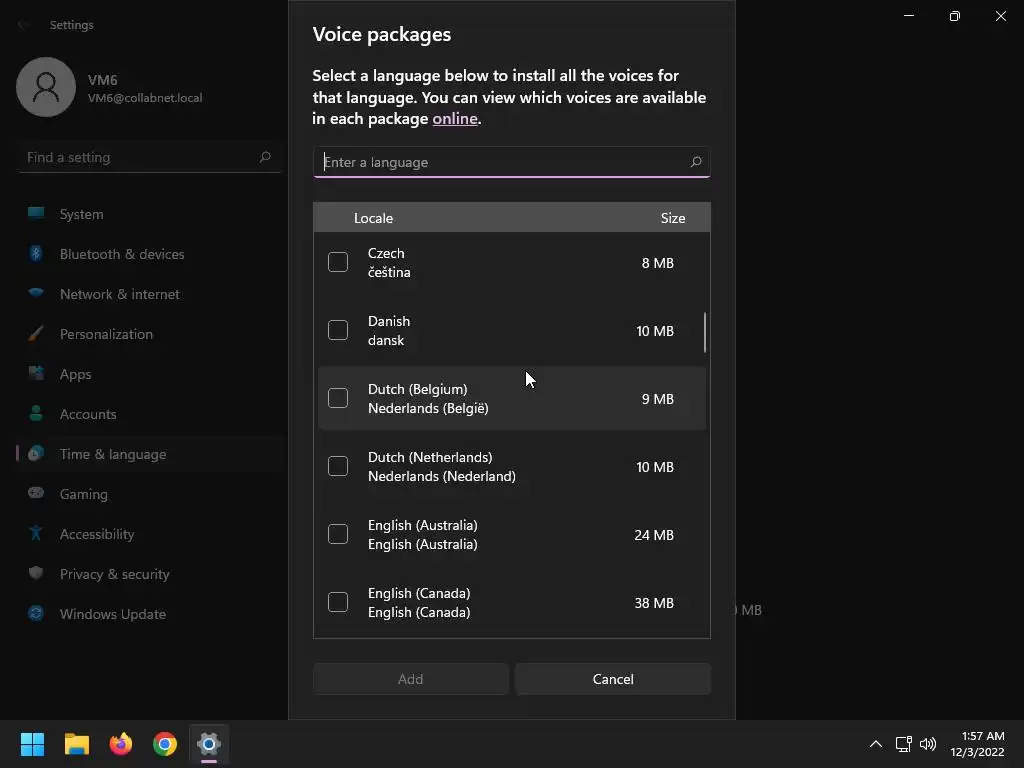The height and width of the screenshot is (768, 1024).
Task: Select Time & language category
Action: [x=149, y=454]
